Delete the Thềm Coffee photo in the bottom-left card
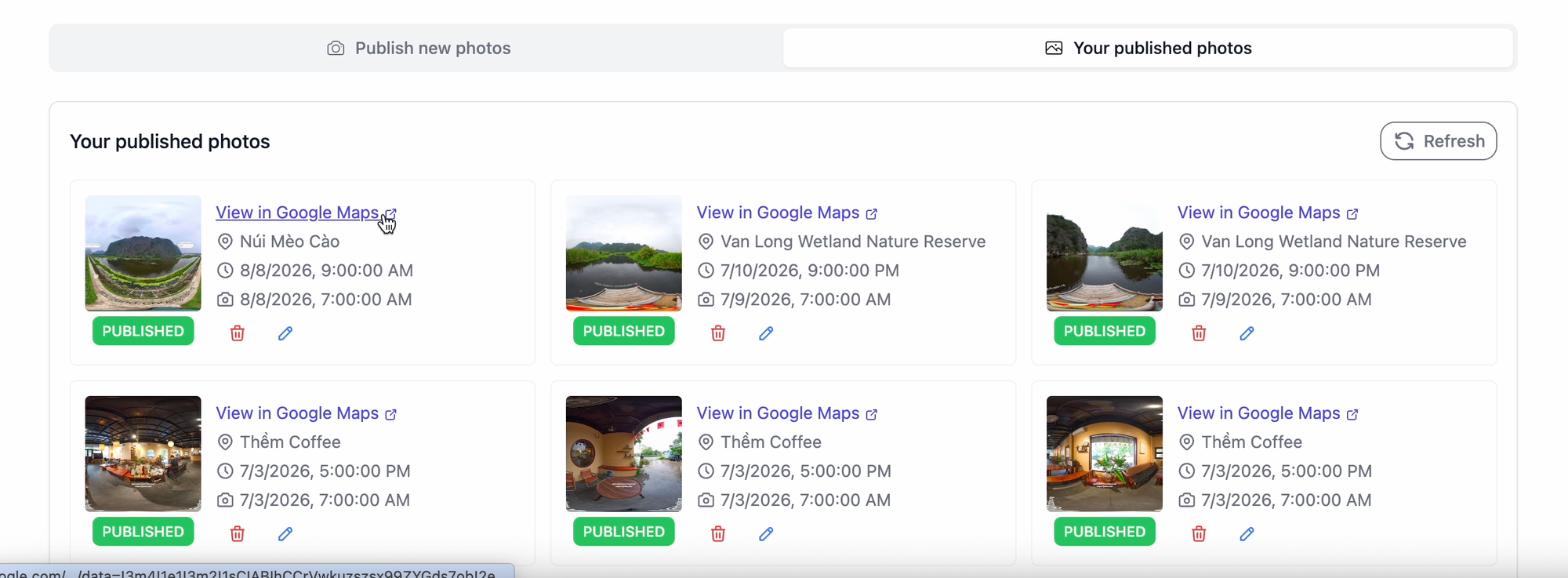Image resolution: width=1568 pixels, height=578 pixels. click(238, 534)
